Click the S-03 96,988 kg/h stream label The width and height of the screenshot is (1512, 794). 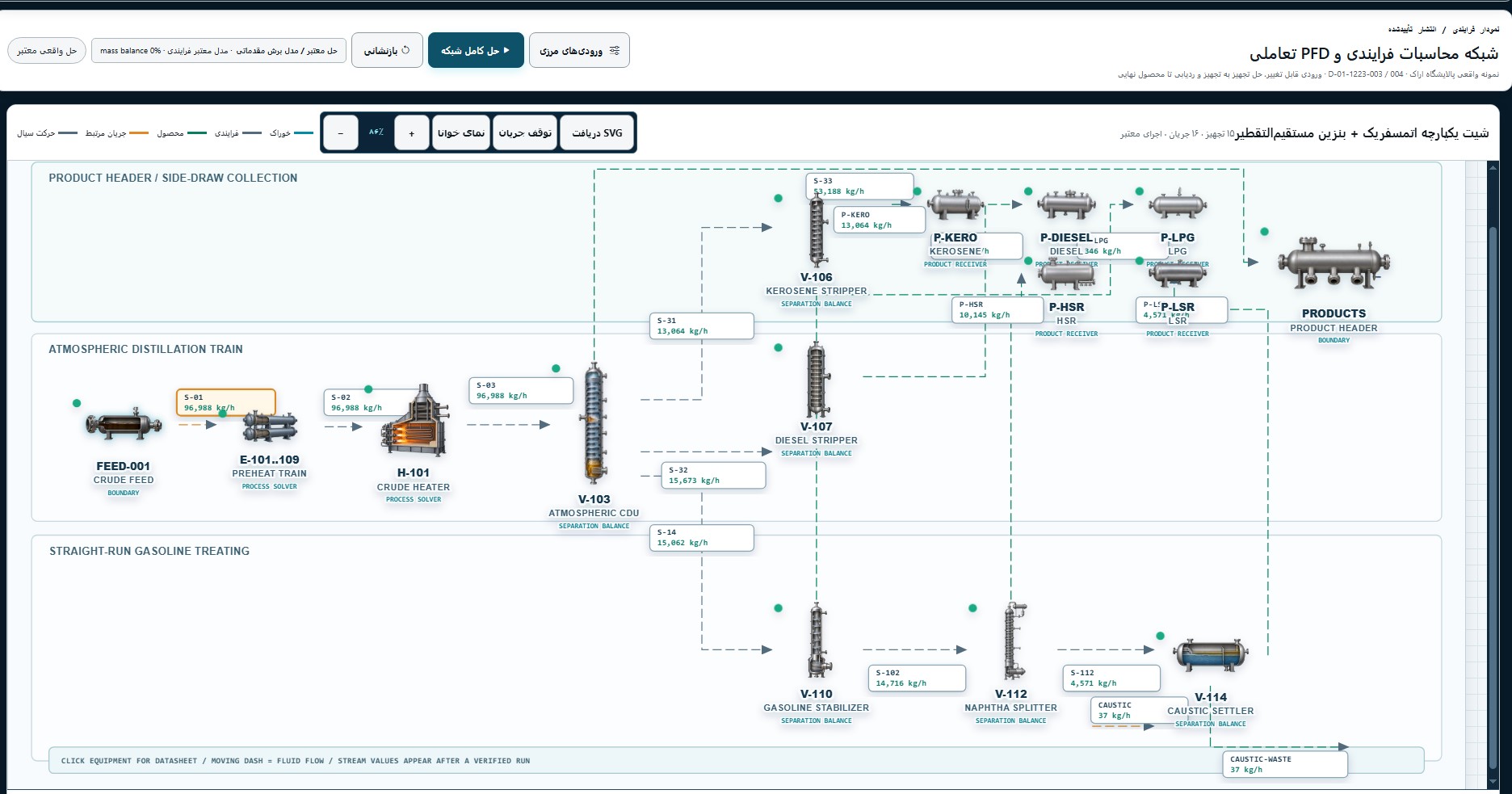521,390
